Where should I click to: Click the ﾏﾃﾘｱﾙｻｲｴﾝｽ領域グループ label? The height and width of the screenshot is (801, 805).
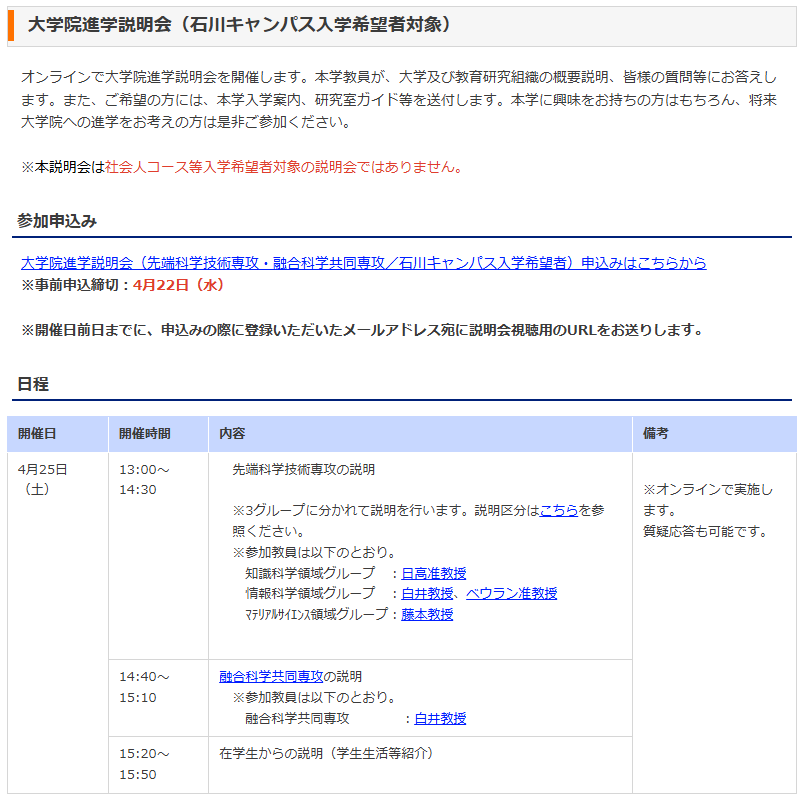point(316,614)
